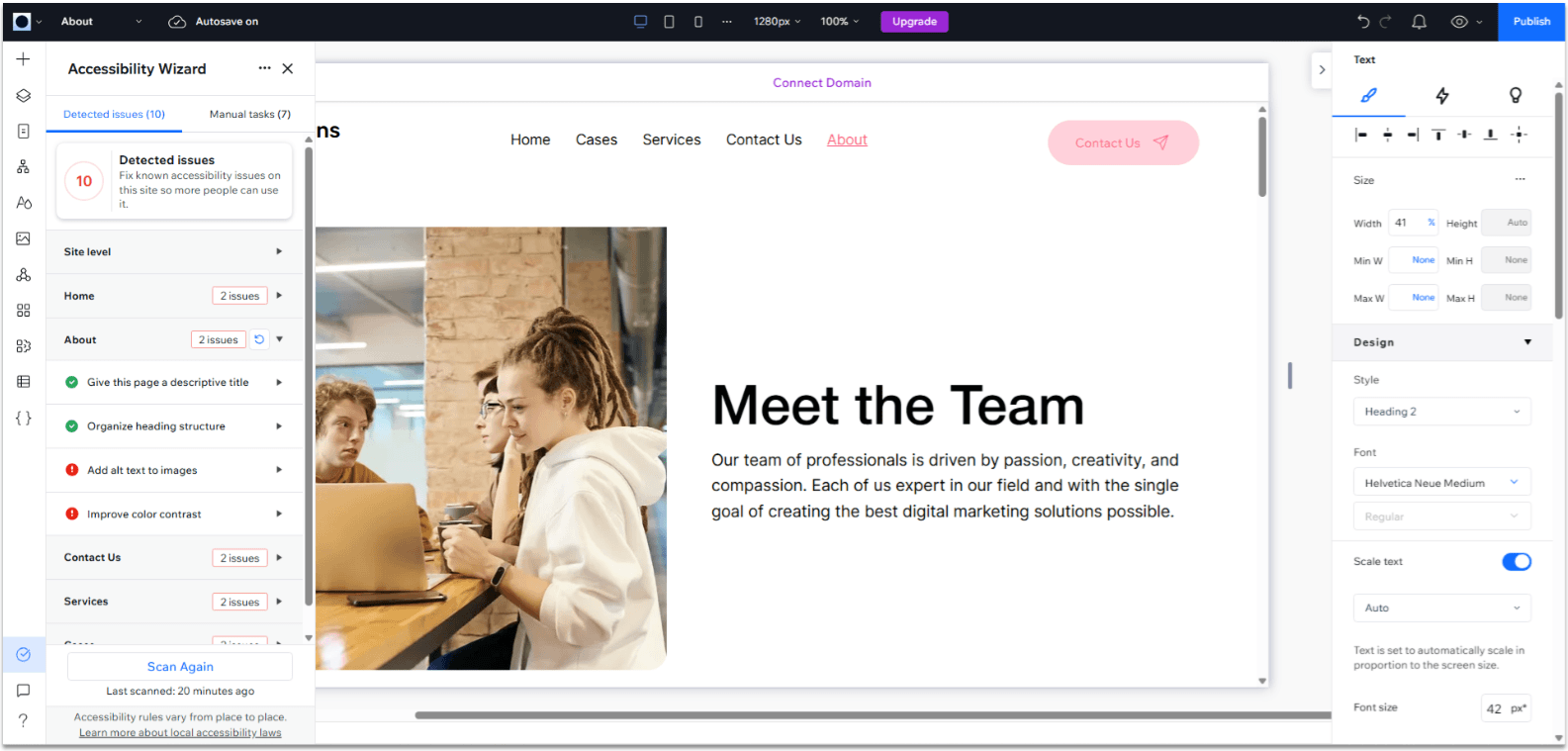Screen dimensions: 1568x751
Task: Open the Site Styles typography icon
Action: point(23,203)
